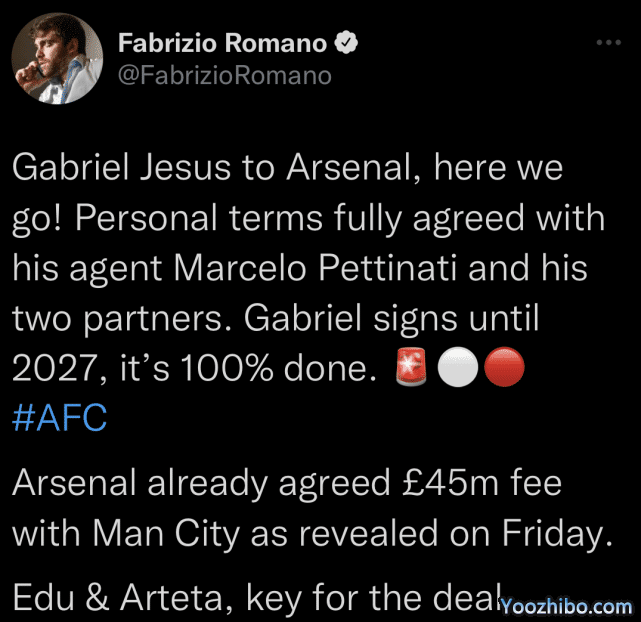Screen dimensions: 641x622
Task: Click the word "Friday" in the tweet
Action: pyautogui.click(x=548, y=535)
